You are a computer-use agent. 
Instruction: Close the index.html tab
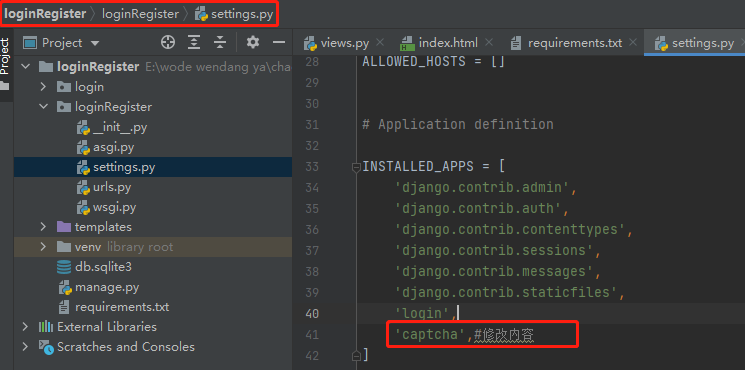[490, 43]
